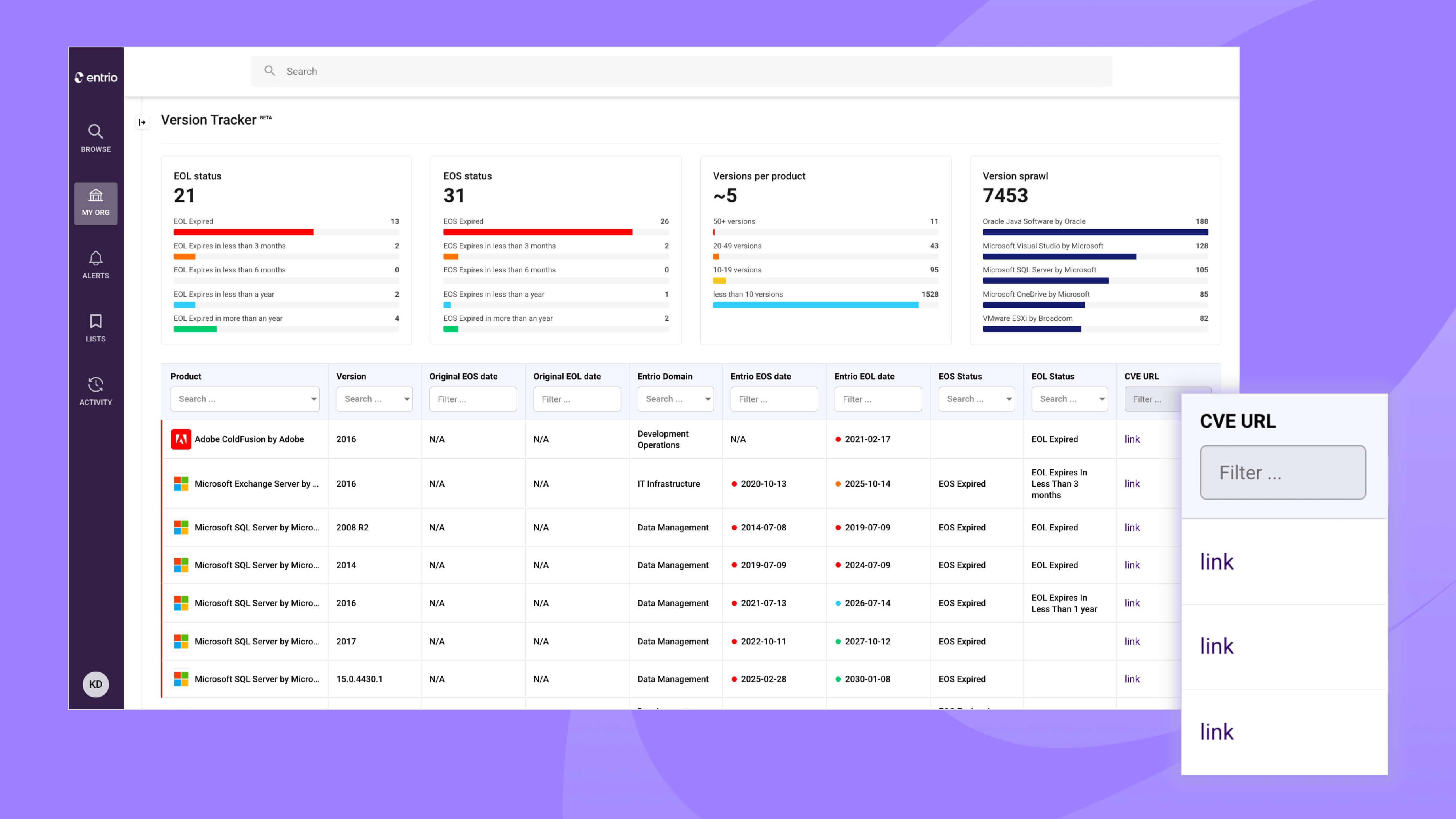Open CVE link for SQL Server 2016
Image resolution: width=1456 pixels, height=819 pixels.
[1132, 603]
